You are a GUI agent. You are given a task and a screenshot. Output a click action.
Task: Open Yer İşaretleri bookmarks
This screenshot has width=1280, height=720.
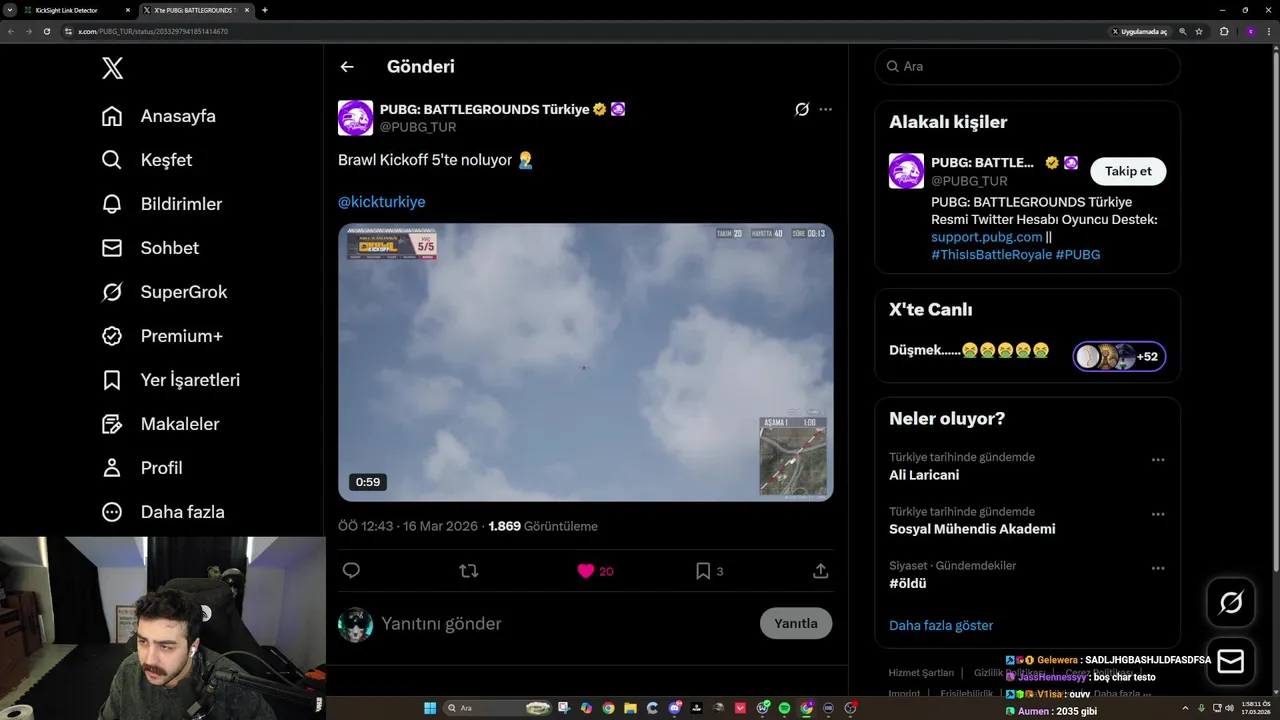pos(171,380)
